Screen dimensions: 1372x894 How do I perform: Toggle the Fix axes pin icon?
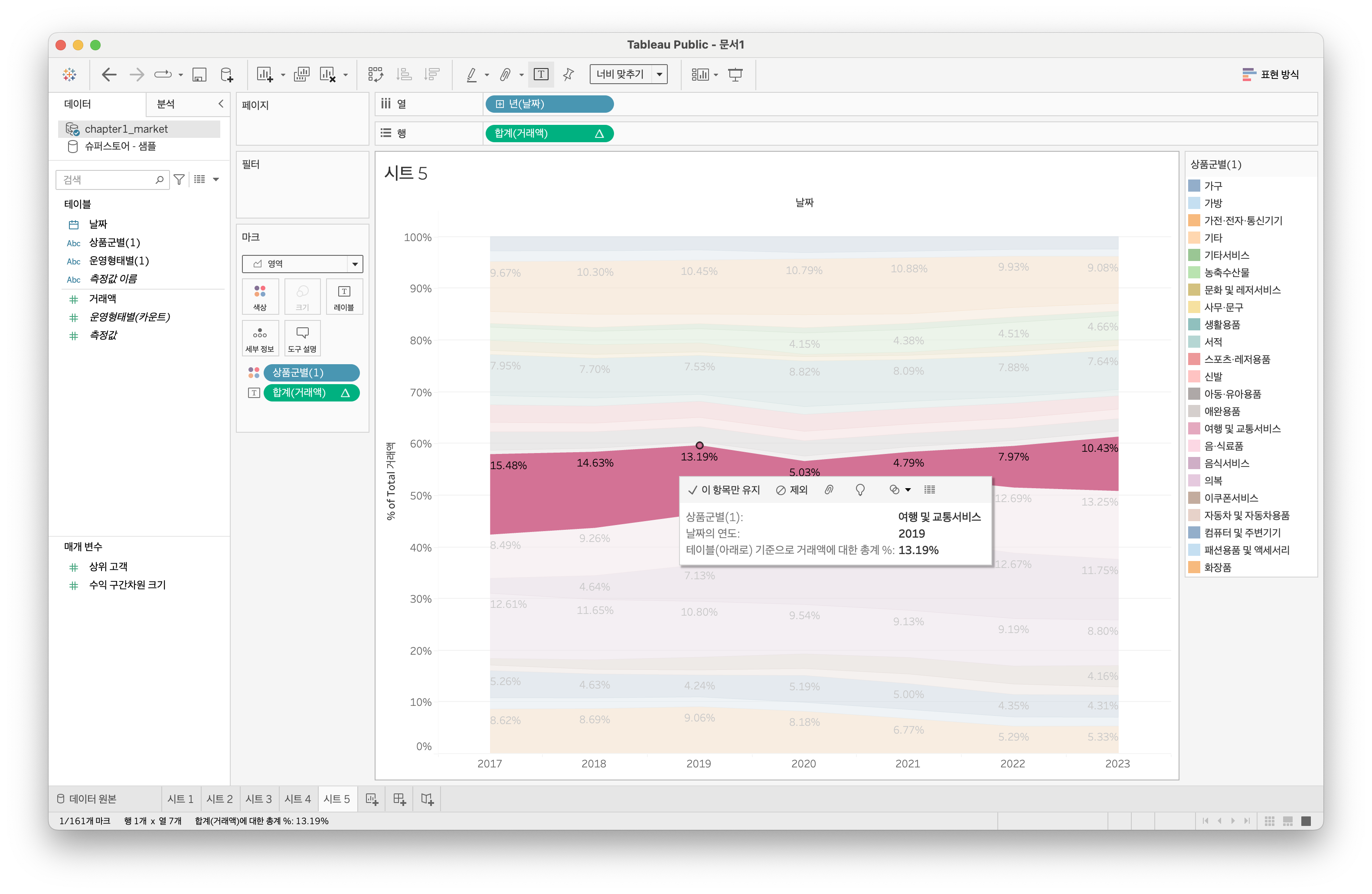(x=568, y=75)
